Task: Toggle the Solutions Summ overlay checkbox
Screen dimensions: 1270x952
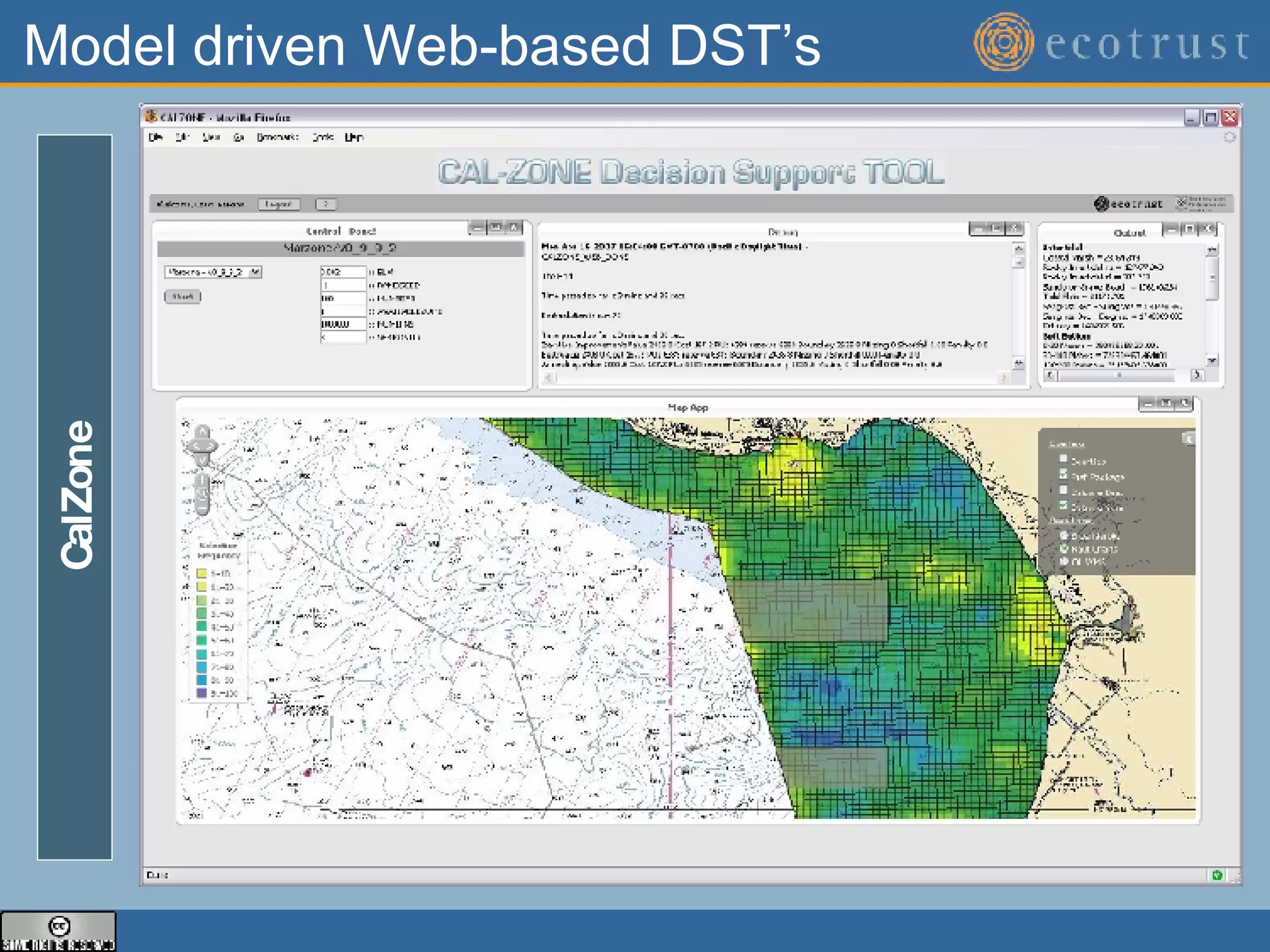Action: (1063, 506)
